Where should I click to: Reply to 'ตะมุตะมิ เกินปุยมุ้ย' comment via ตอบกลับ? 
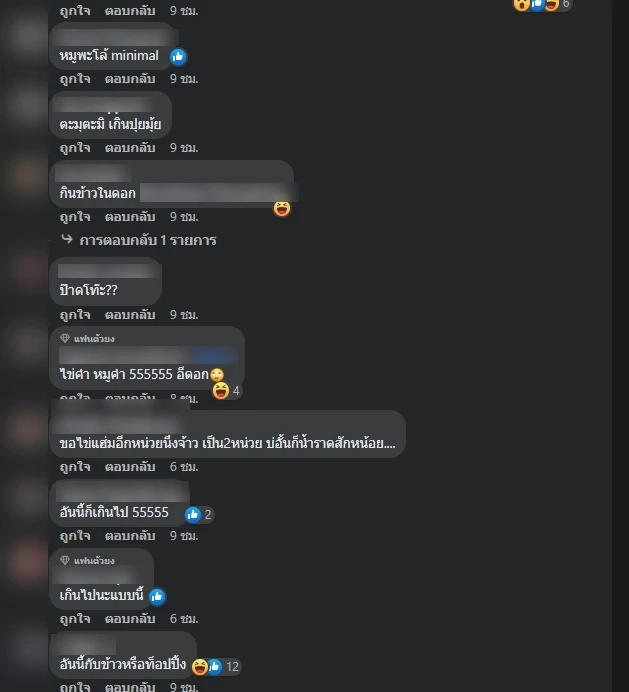coord(130,147)
